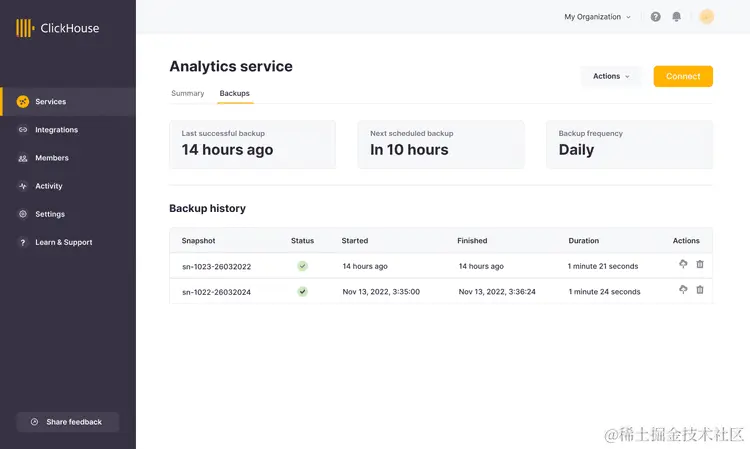Select the Backups tab
This screenshot has height=449, width=750.
point(235,93)
